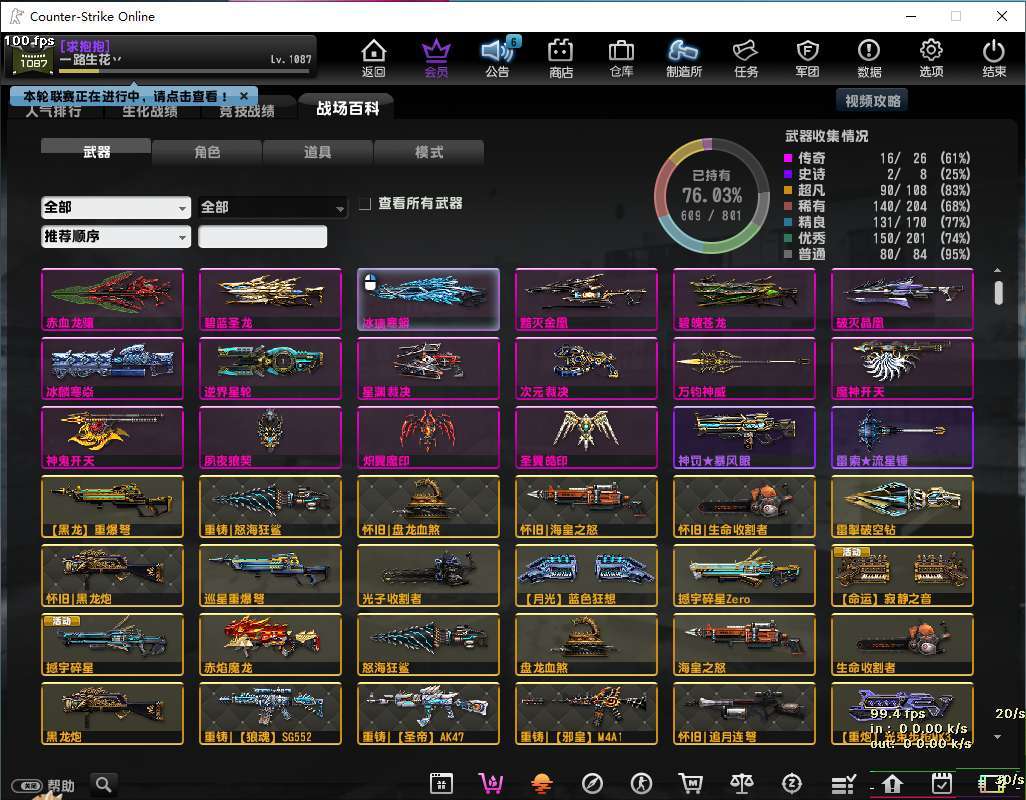The width and height of the screenshot is (1026, 800).
Task: Open the 制造所 crafting icon
Action: [x=683, y=56]
